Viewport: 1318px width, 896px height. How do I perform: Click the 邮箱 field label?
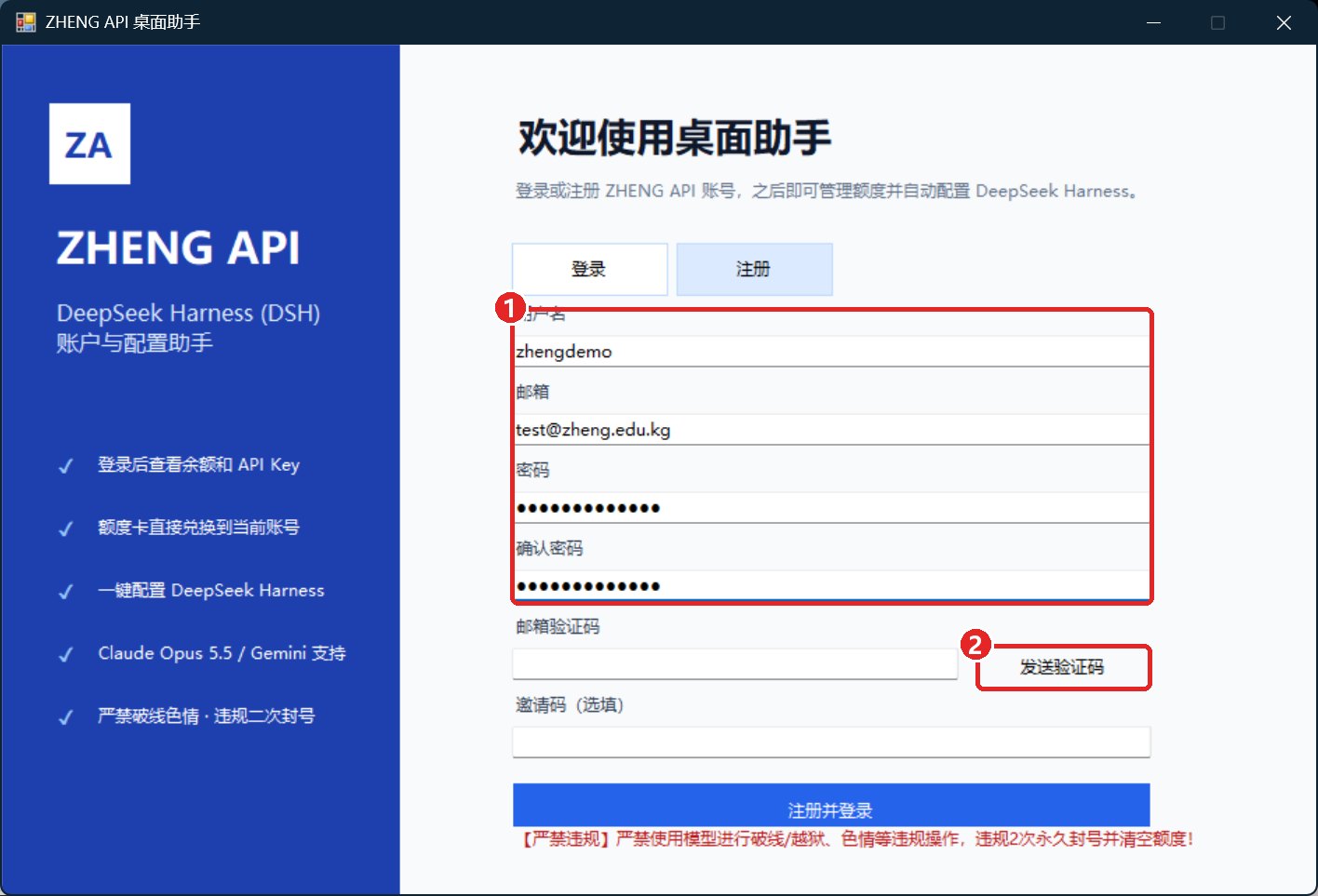[532, 392]
